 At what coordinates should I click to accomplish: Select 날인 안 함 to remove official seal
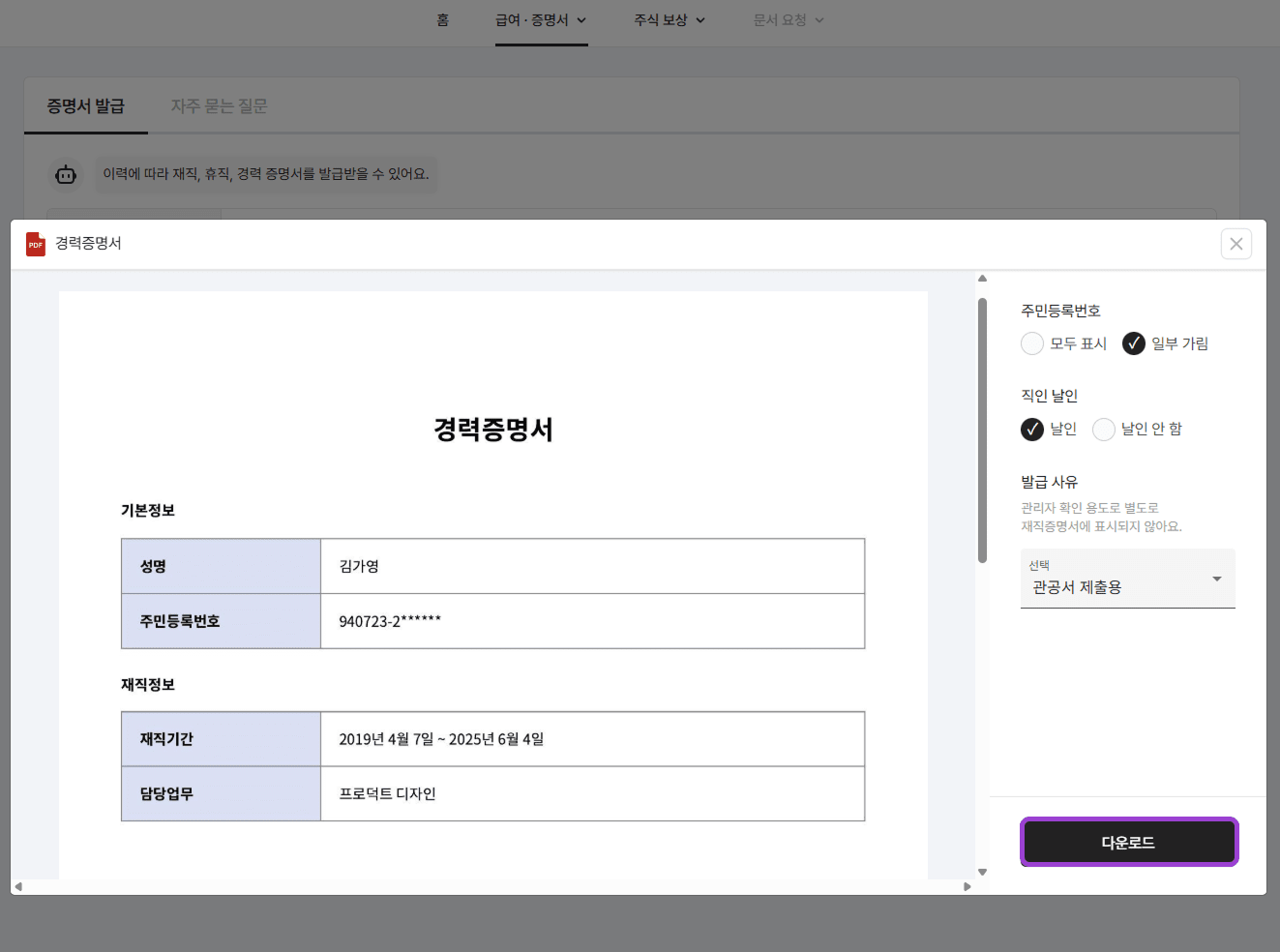1104,429
